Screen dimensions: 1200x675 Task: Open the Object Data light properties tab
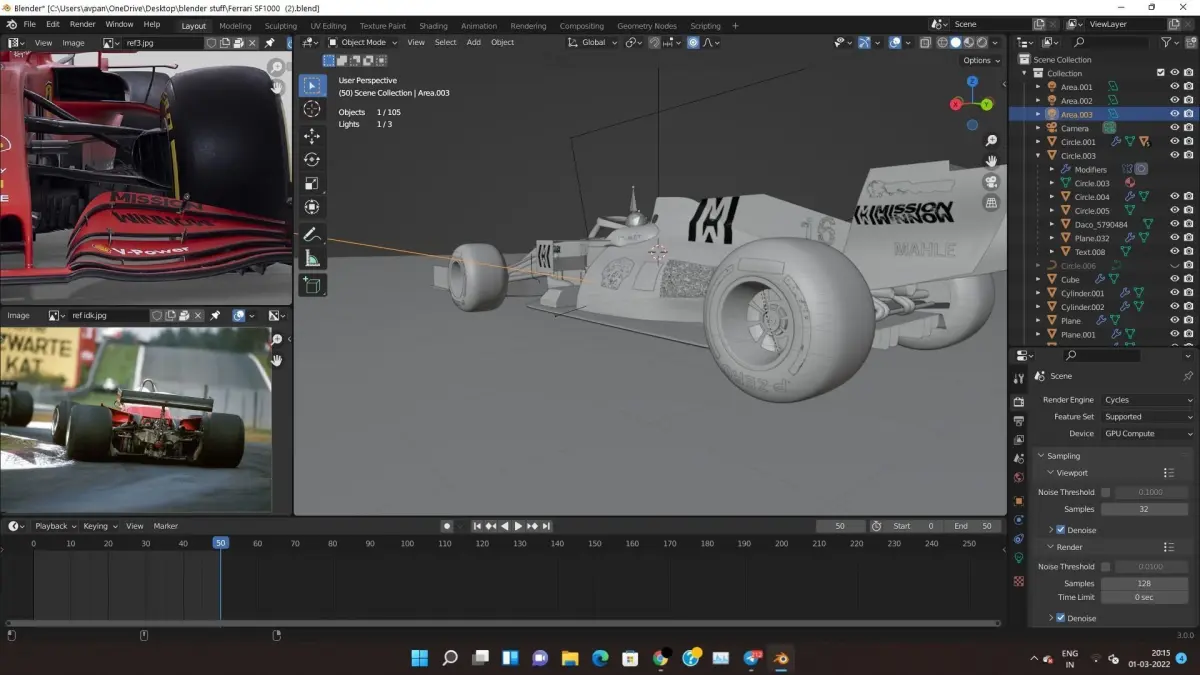click(1019, 558)
